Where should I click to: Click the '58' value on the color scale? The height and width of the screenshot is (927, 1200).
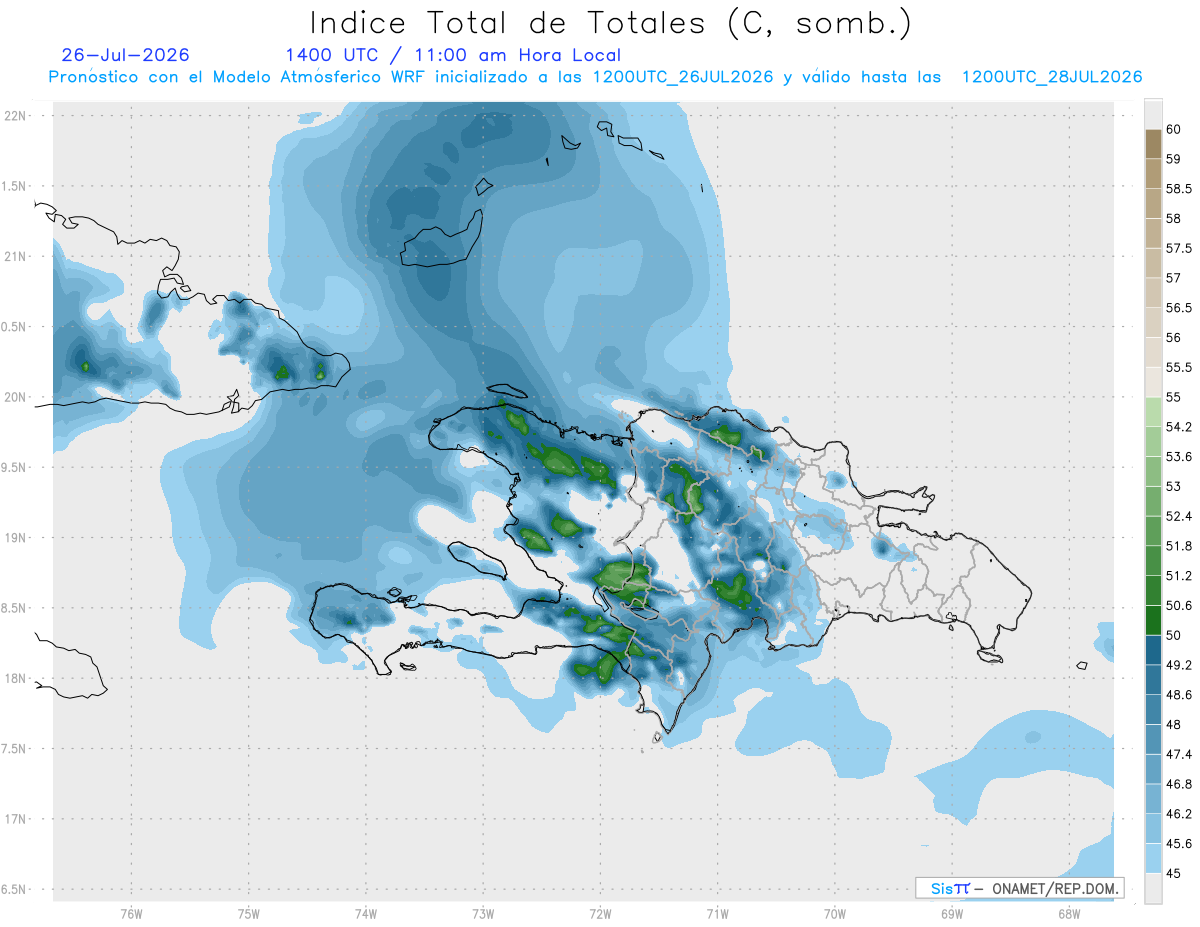pos(1174,218)
